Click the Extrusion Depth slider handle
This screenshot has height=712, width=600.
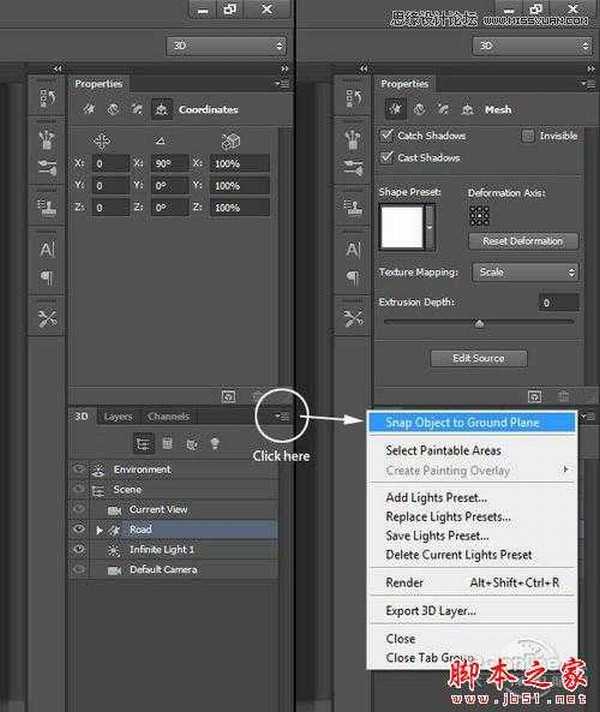click(x=479, y=323)
